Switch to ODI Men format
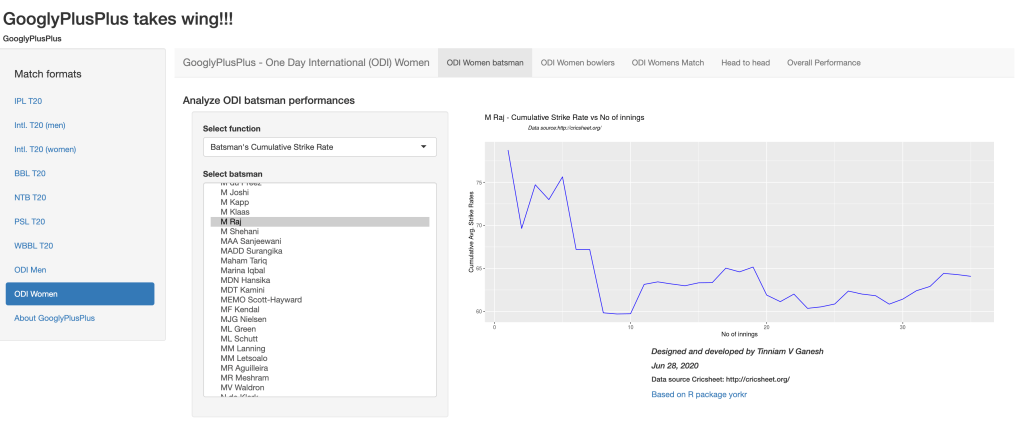The image size is (1023, 423). [30, 269]
